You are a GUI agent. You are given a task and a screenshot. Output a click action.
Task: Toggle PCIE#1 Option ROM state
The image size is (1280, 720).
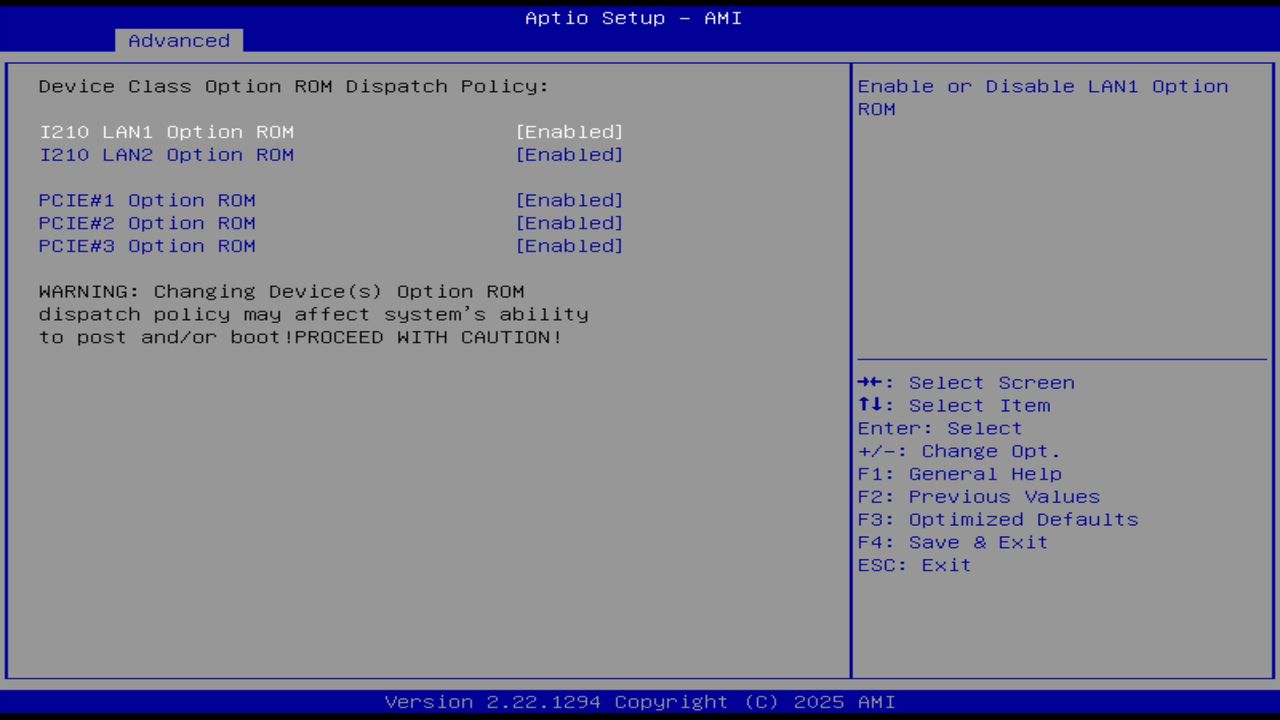click(569, 200)
